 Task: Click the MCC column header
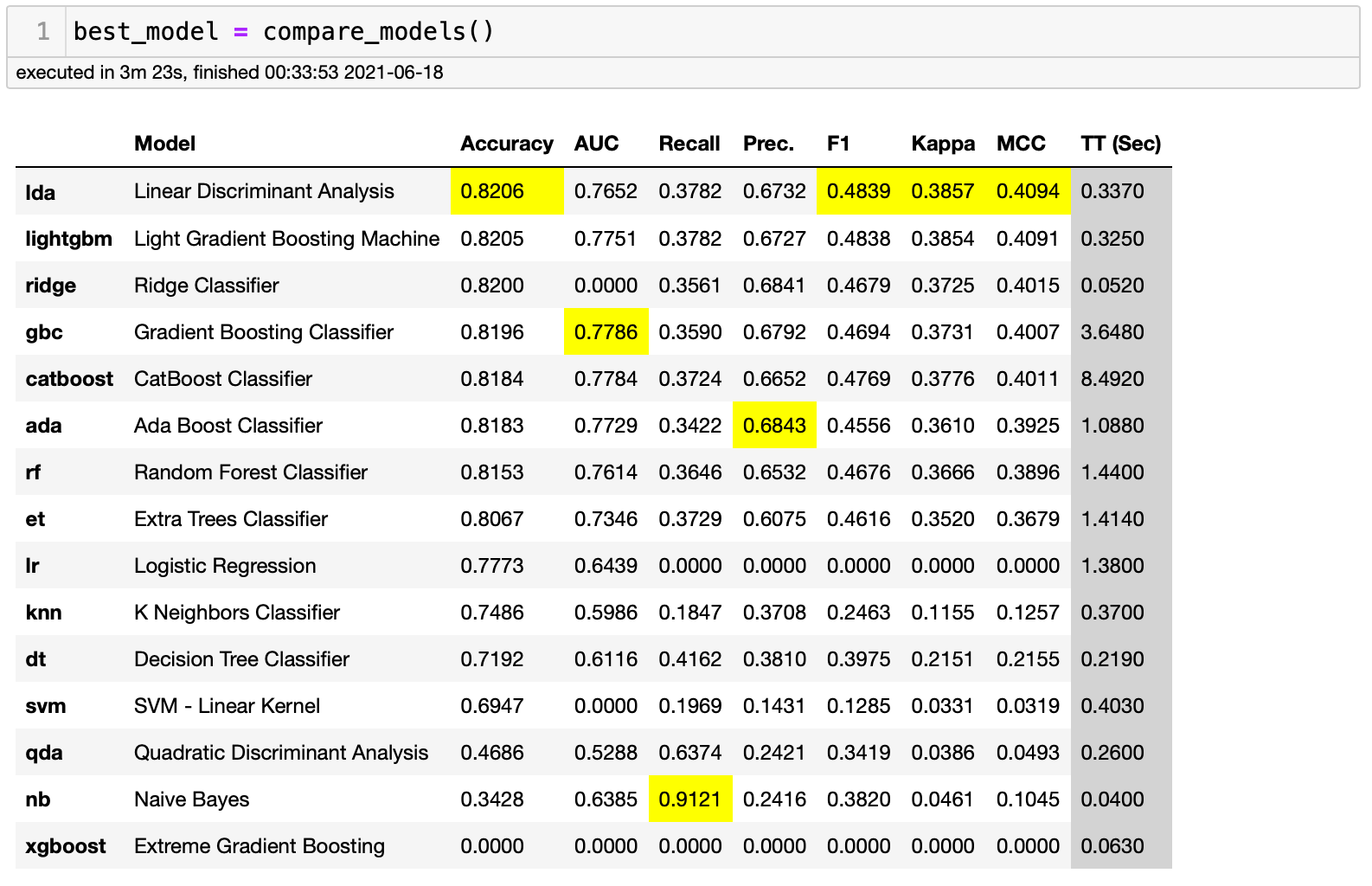(x=1021, y=144)
